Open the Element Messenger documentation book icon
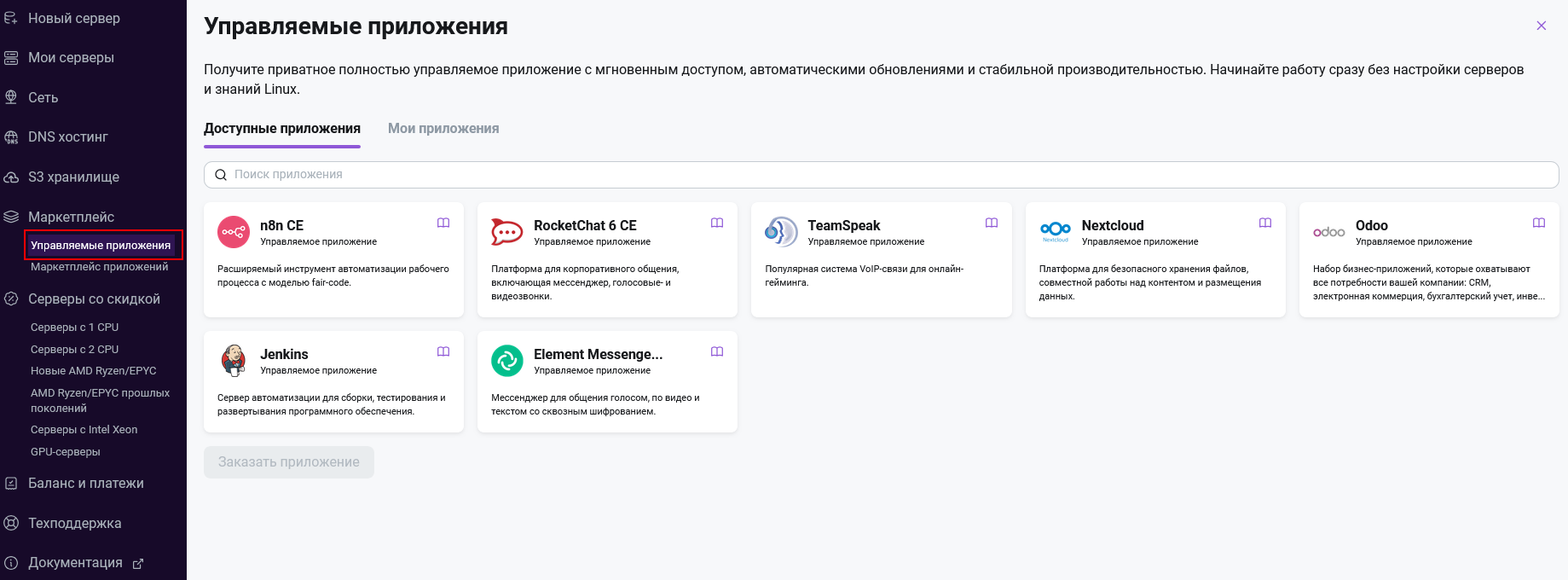This screenshot has width=1568, height=580. [717, 351]
